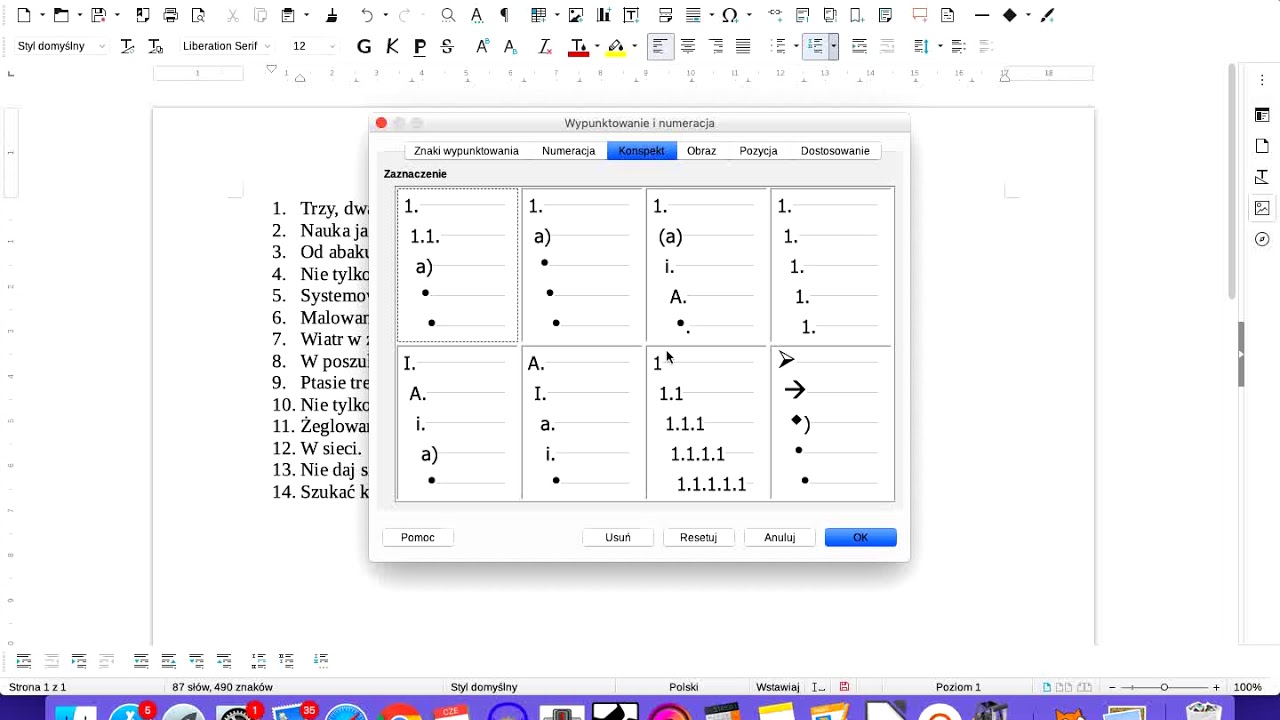Click the Save document icon

(x=98, y=15)
